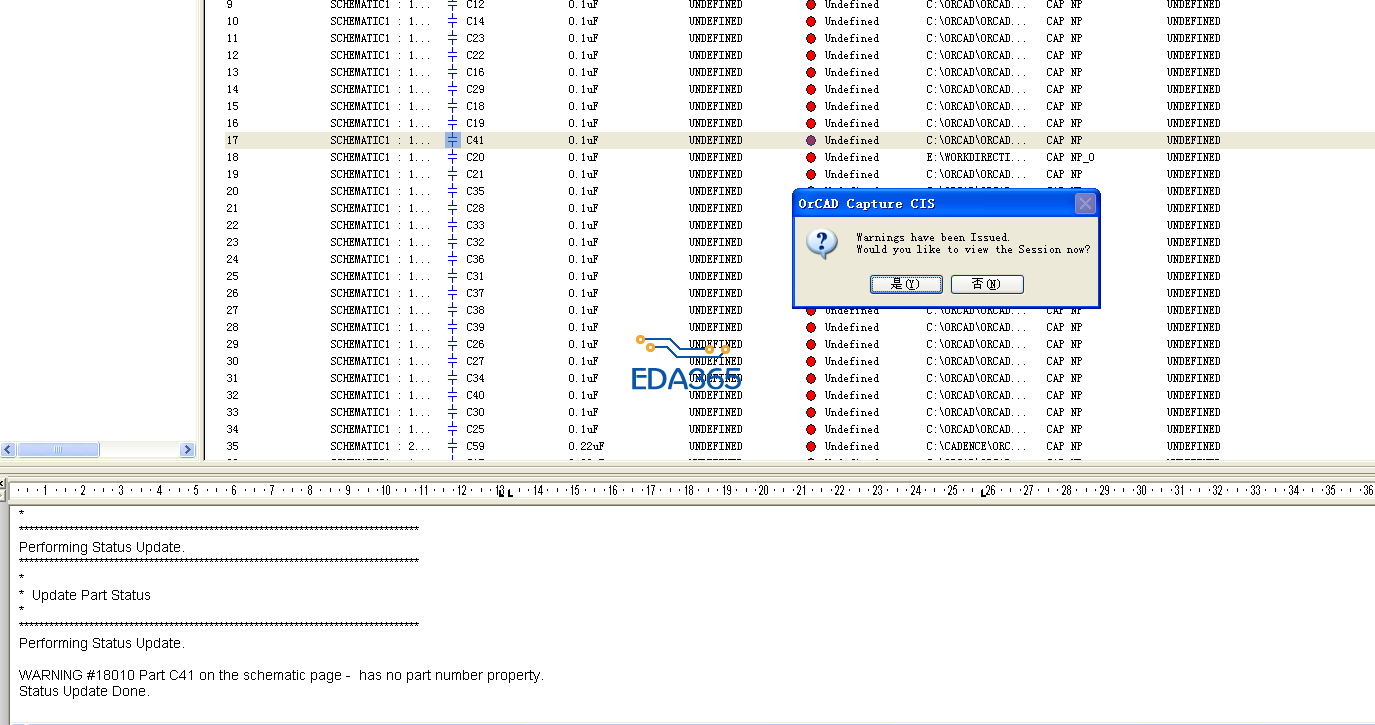Click the E:\WORKDIRECTI... path cell

click(976, 157)
